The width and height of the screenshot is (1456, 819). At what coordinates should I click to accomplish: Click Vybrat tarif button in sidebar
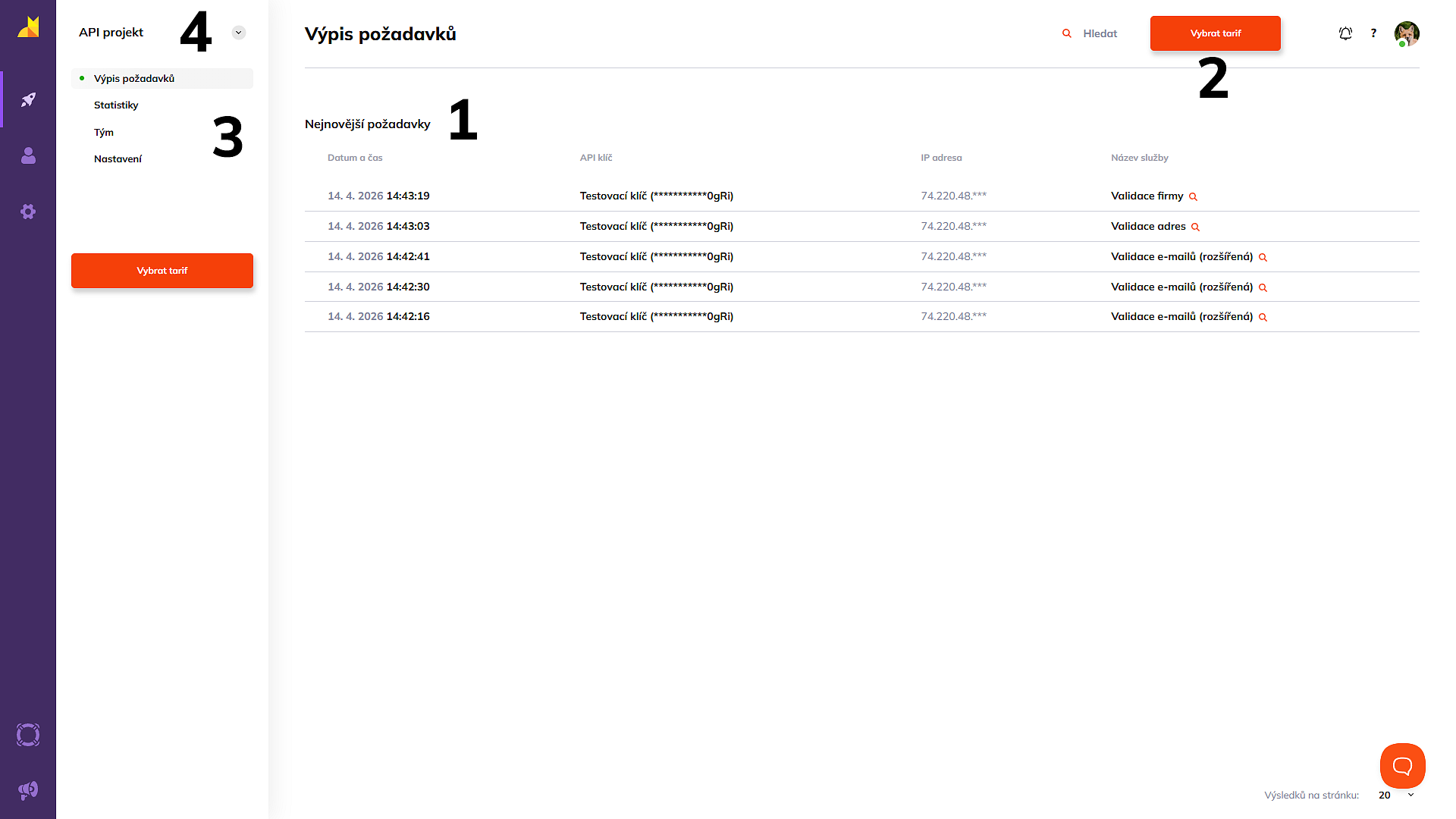(162, 271)
